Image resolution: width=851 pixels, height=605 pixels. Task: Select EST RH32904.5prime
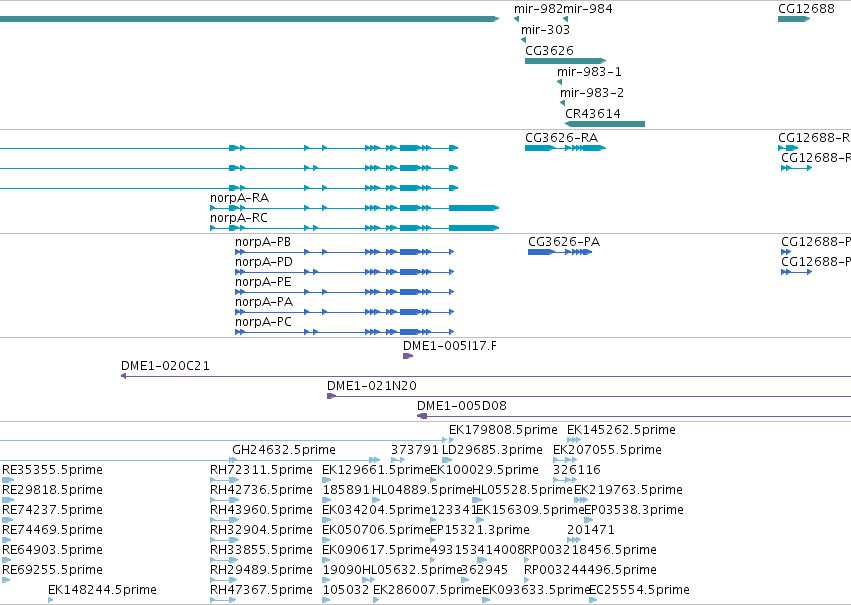click(x=262, y=531)
